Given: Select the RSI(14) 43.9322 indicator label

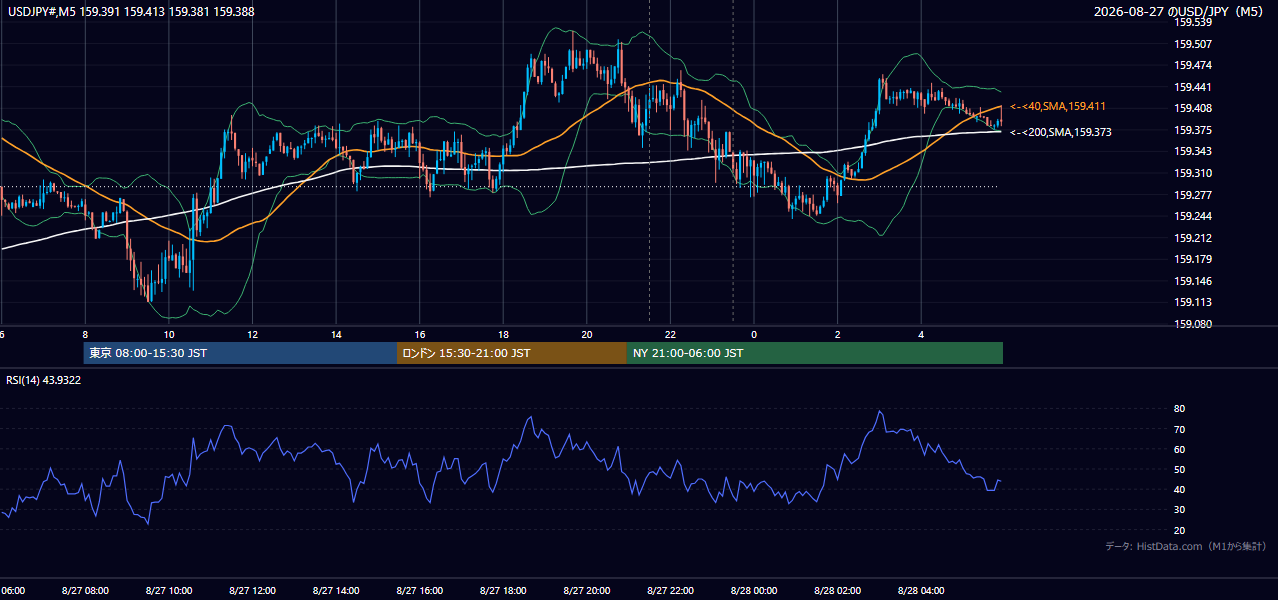Looking at the screenshot, I should tap(44, 380).
